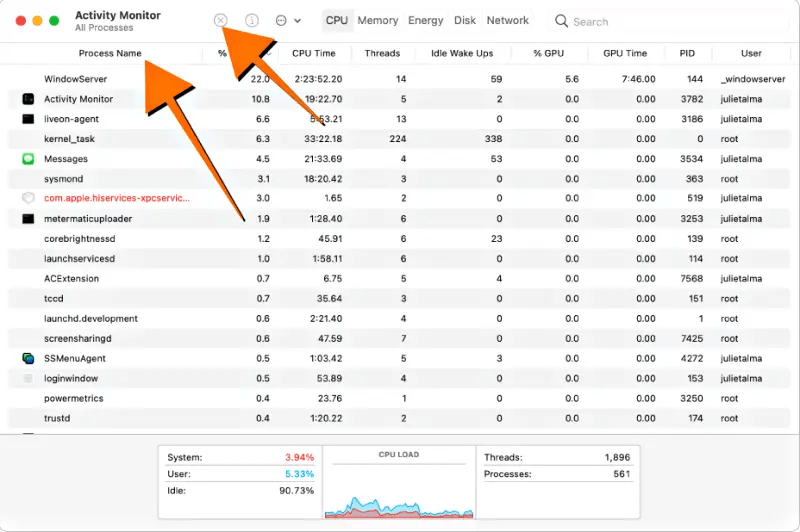The height and width of the screenshot is (532, 800).
Task: Sort by User column header
Action: (x=751, y=53)
